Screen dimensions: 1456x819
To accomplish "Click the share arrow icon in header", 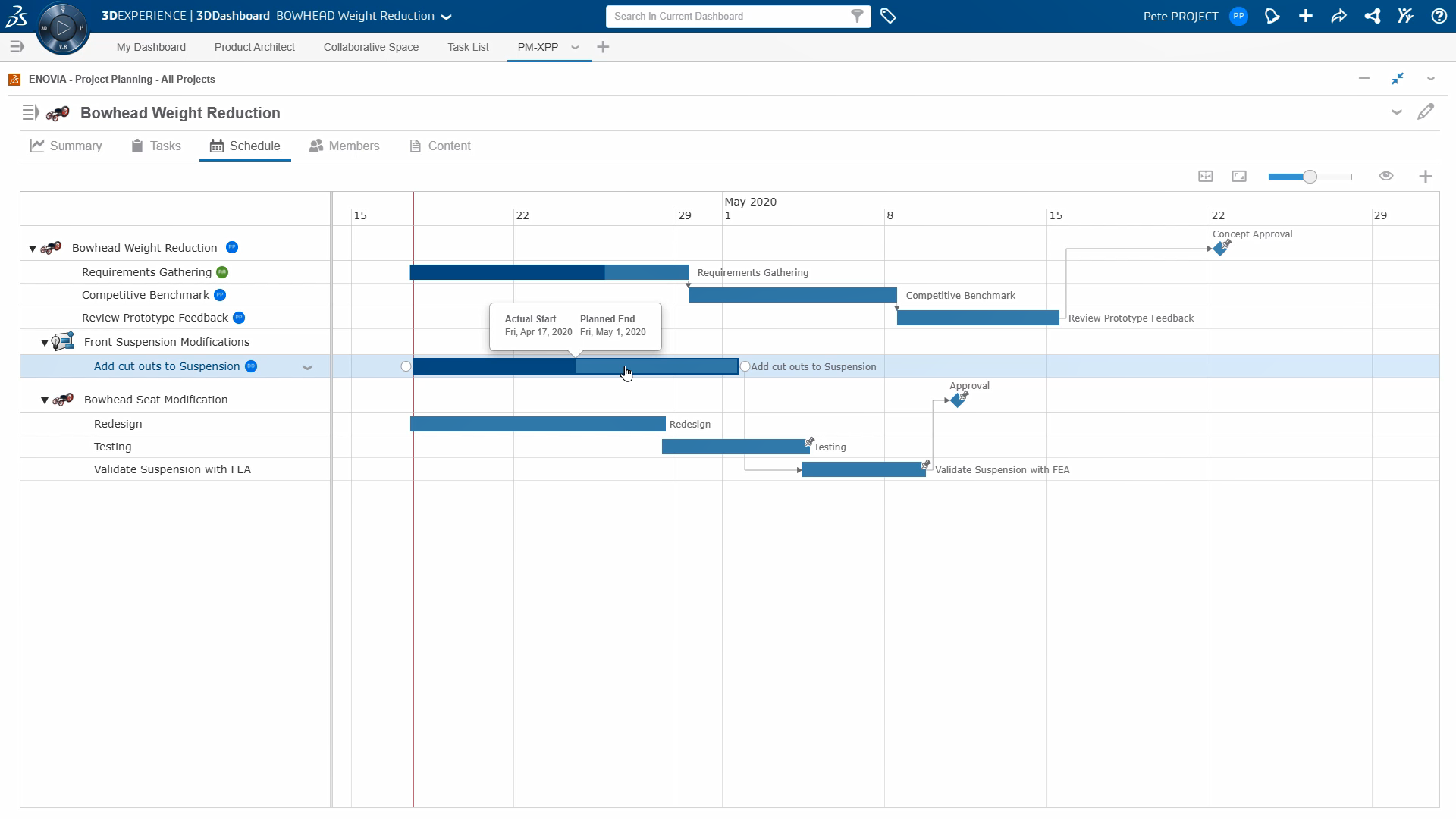I will click(x=1338, y=16).
